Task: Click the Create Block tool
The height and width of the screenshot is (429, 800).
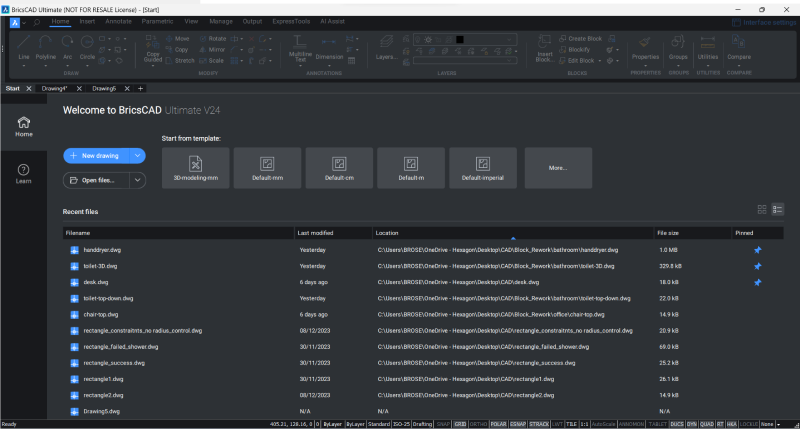Action: [581, 39]
